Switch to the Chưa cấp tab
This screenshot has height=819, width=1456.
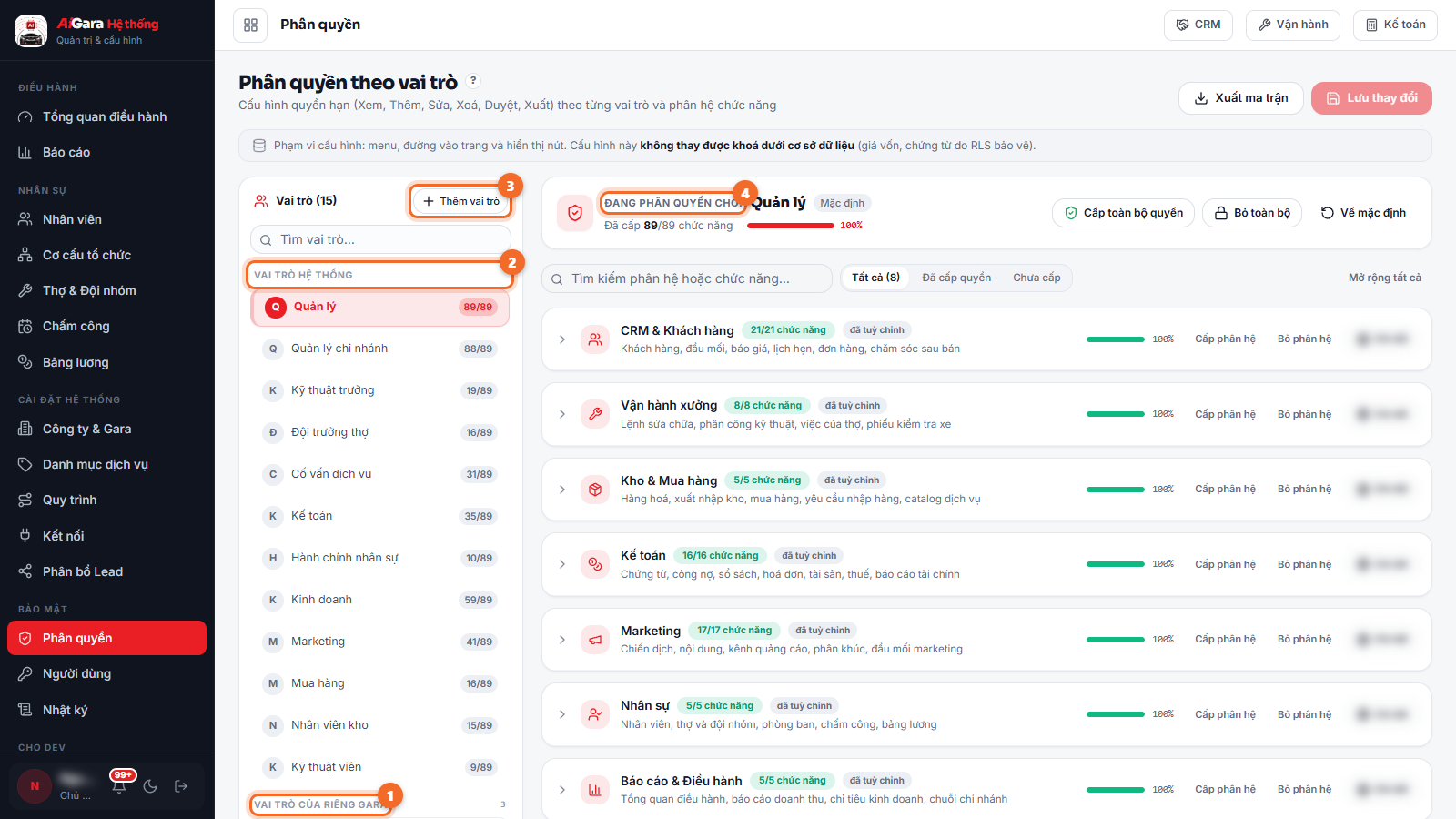coord(1036,278)
